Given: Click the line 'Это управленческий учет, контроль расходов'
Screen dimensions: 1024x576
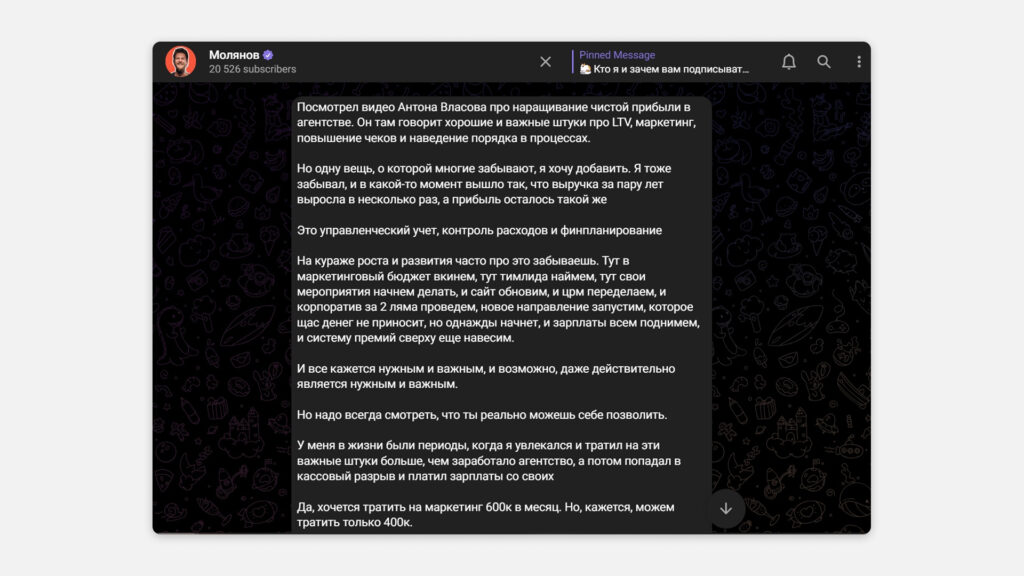Looking at the screenshot, I should click(x=479, y=231).
